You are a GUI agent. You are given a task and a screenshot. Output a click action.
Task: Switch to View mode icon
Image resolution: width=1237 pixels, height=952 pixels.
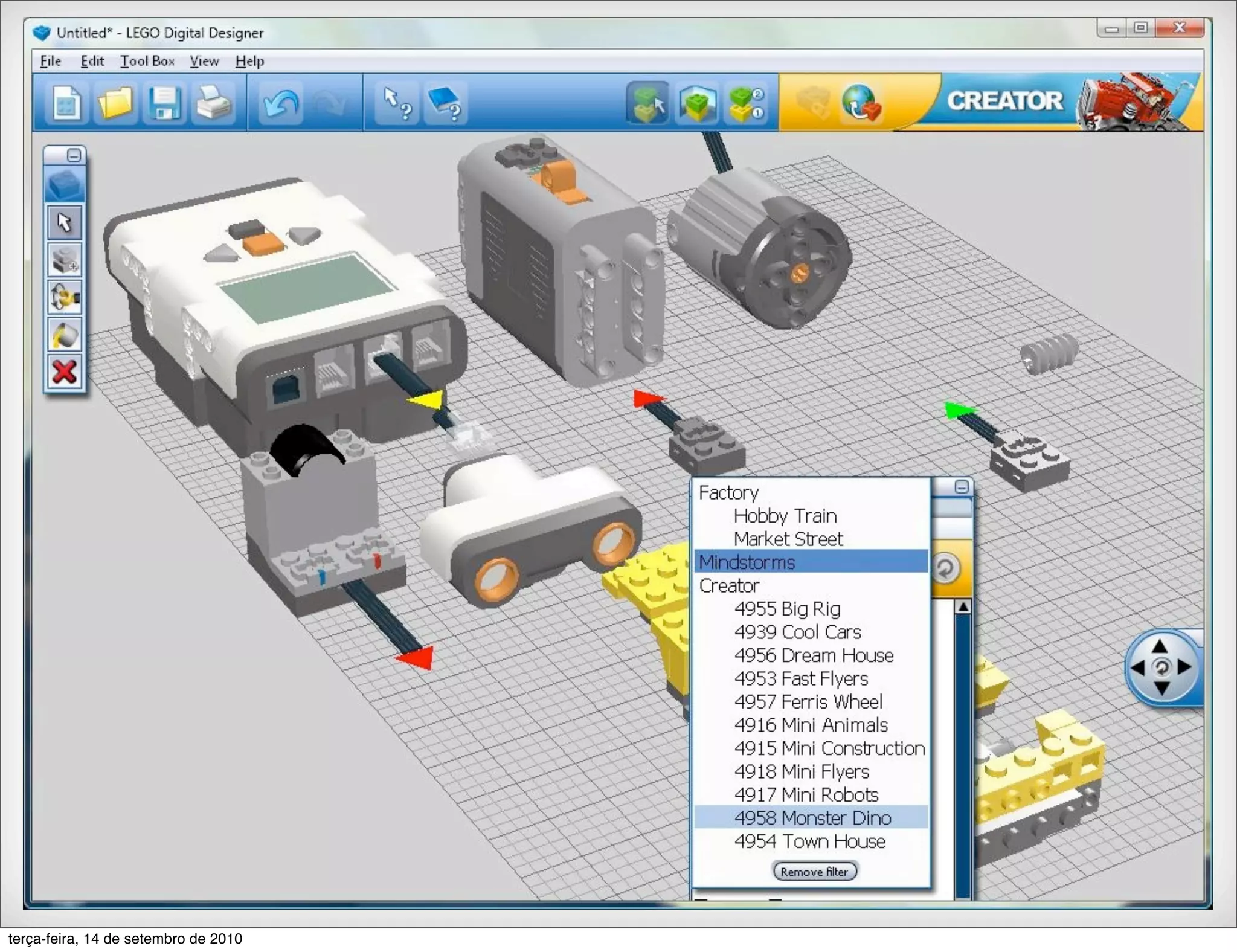click(x=696, y=103)
